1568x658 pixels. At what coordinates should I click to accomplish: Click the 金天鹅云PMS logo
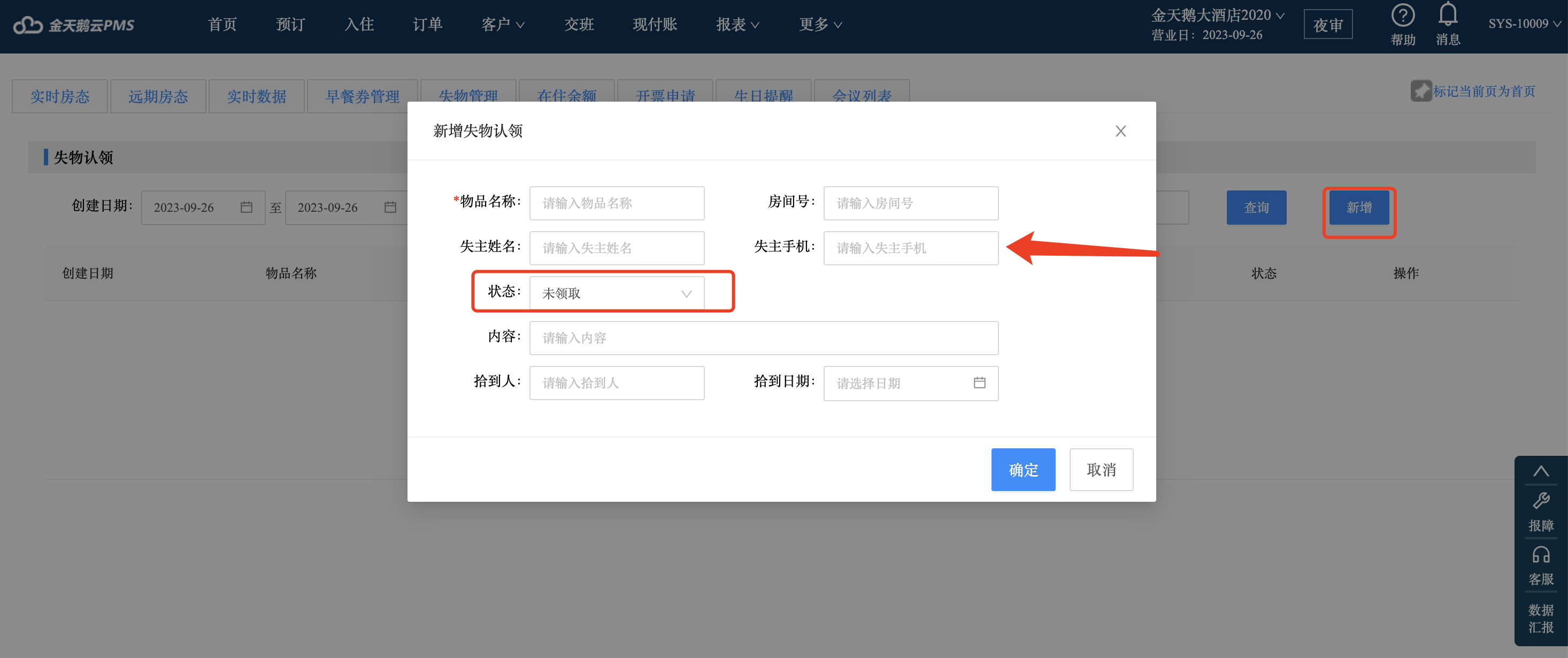[74, 25]
